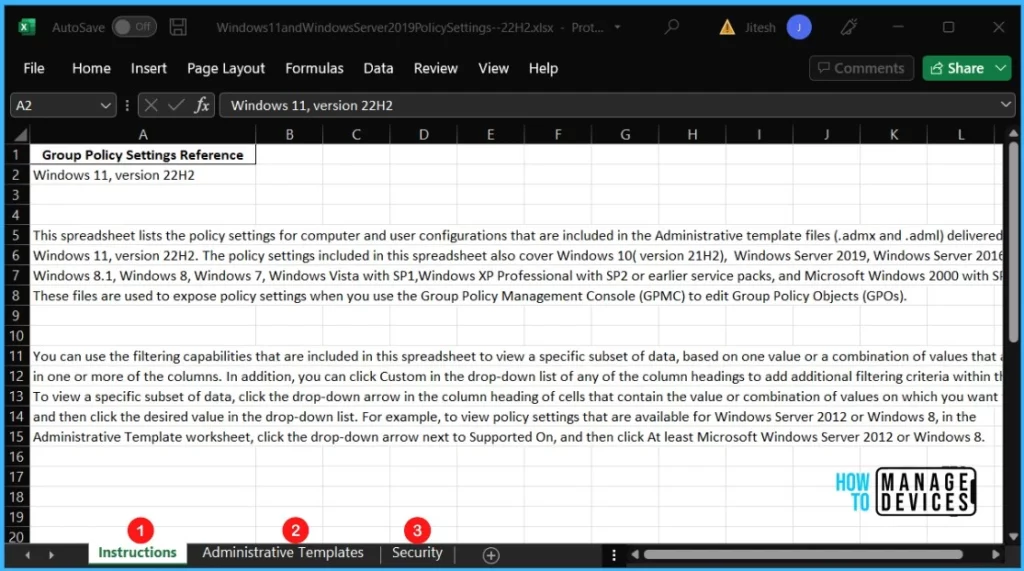Viewport: 1024px width, 571px height.
Task: Click text starting 'Administrative Template worksheet'
Action: pos(509,437)
